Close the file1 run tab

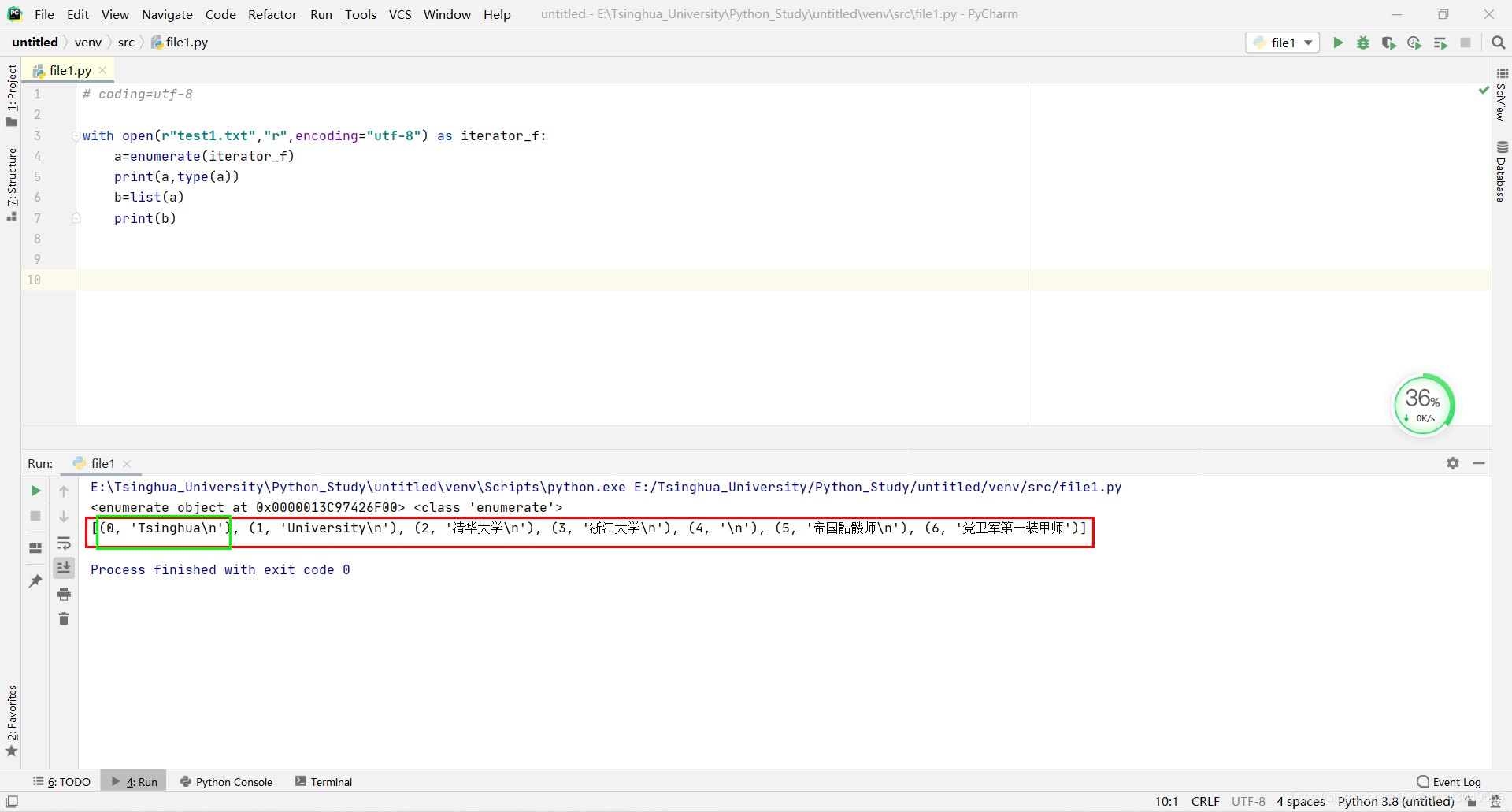[x=127, y=464]
